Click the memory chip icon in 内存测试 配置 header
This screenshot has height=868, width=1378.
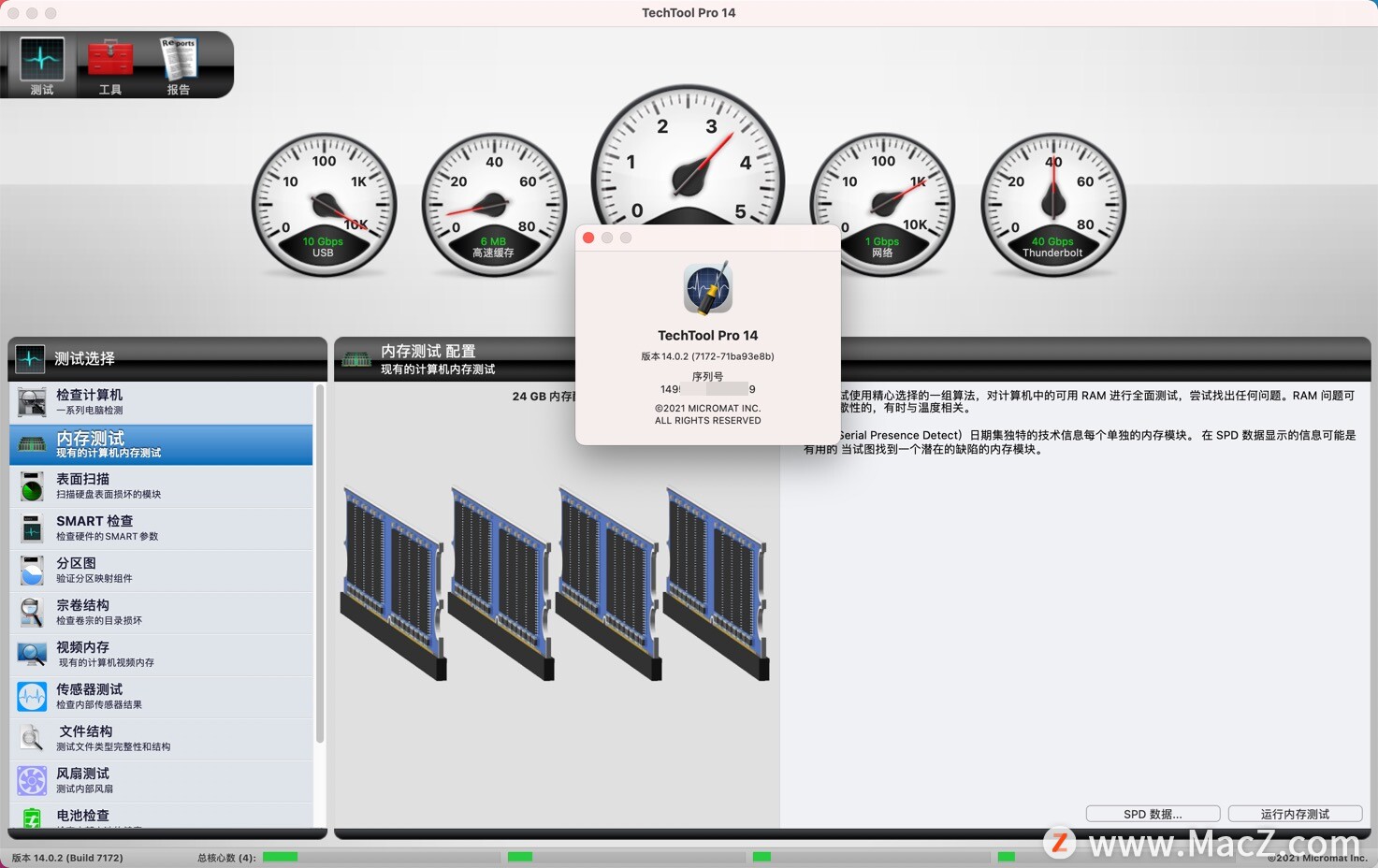[x=356, y=359]
